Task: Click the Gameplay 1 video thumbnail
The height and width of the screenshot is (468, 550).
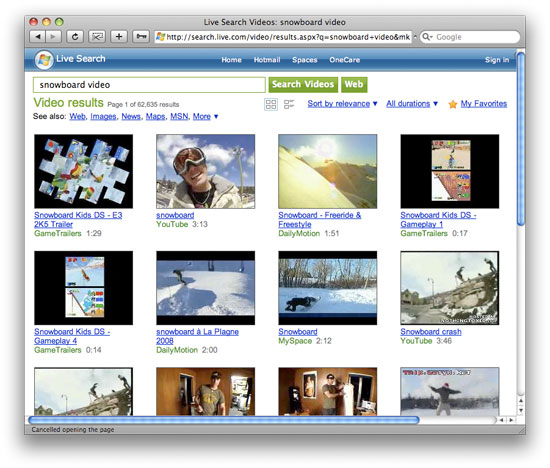Action: (450, 171)
